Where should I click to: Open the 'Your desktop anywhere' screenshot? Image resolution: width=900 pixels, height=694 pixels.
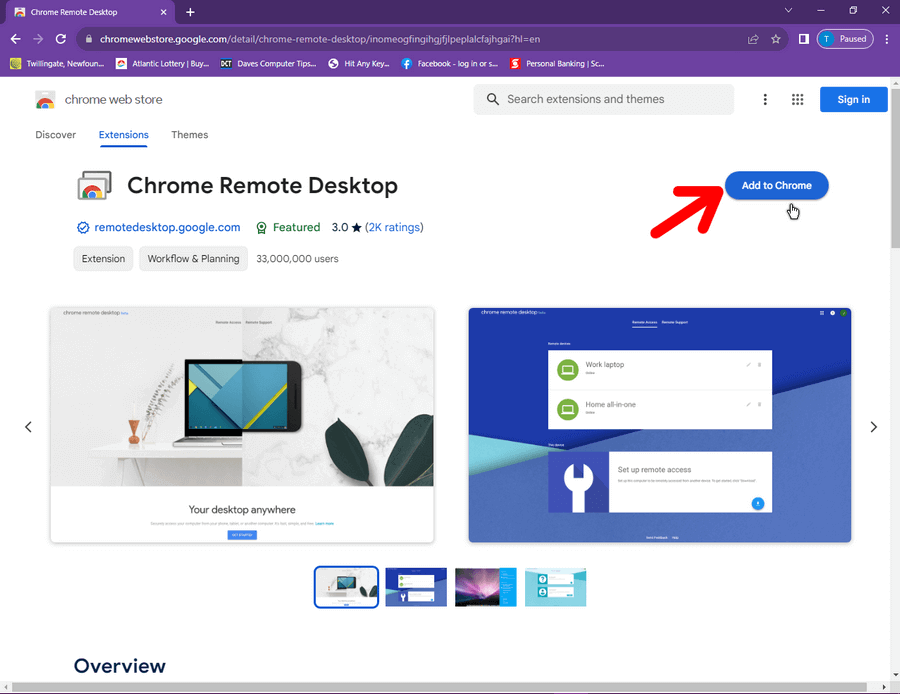point(242,425)
